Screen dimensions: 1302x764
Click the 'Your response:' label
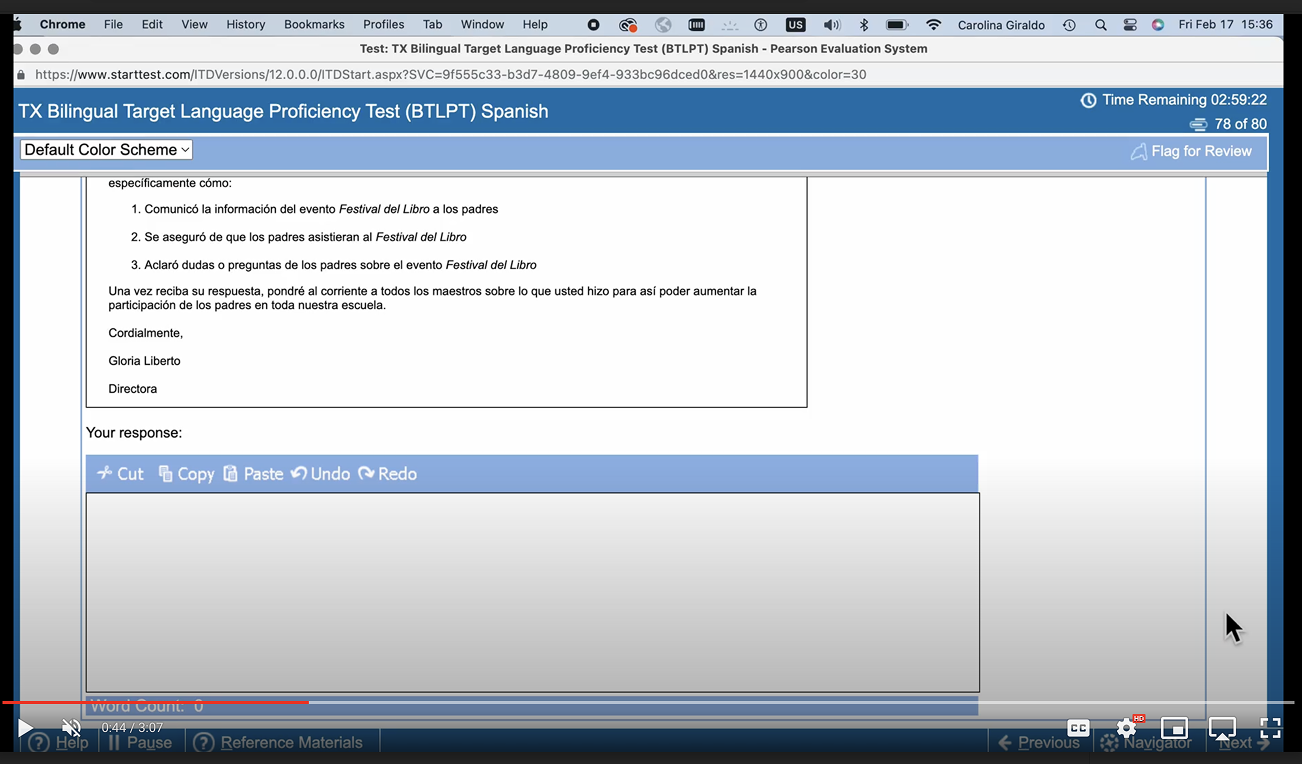point(134,433)
